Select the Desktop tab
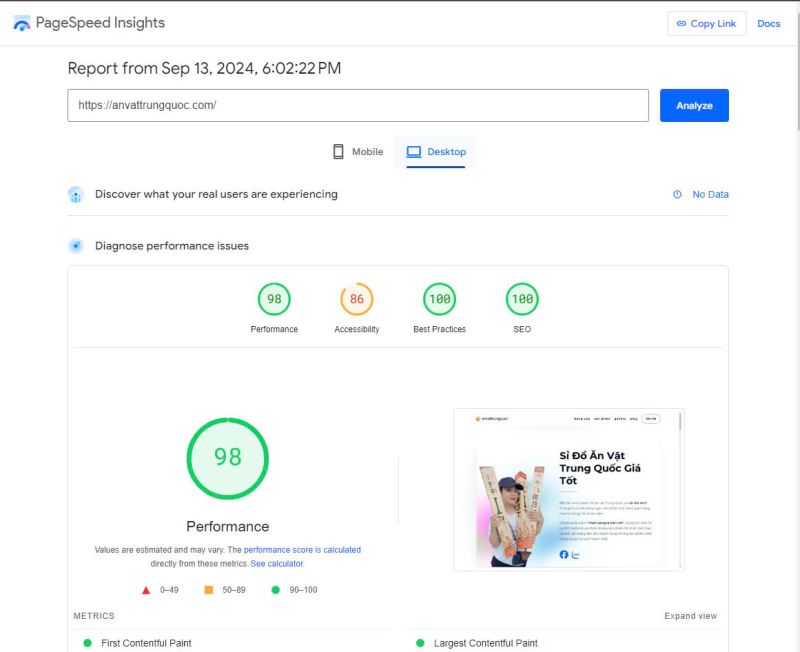 tap(436, 152)
